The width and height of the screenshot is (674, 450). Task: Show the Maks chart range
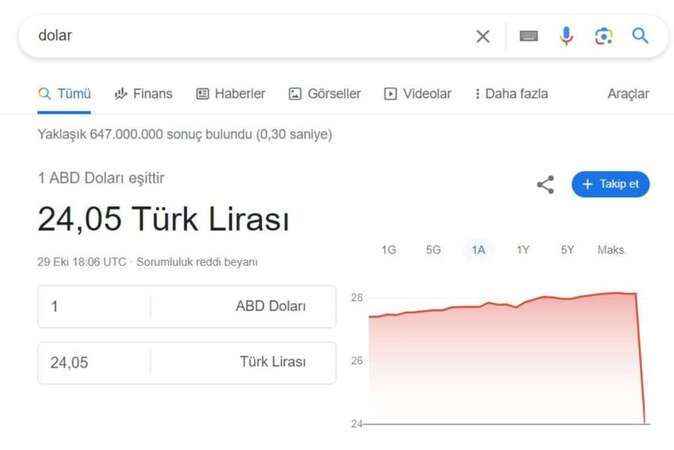click(610, 250)
